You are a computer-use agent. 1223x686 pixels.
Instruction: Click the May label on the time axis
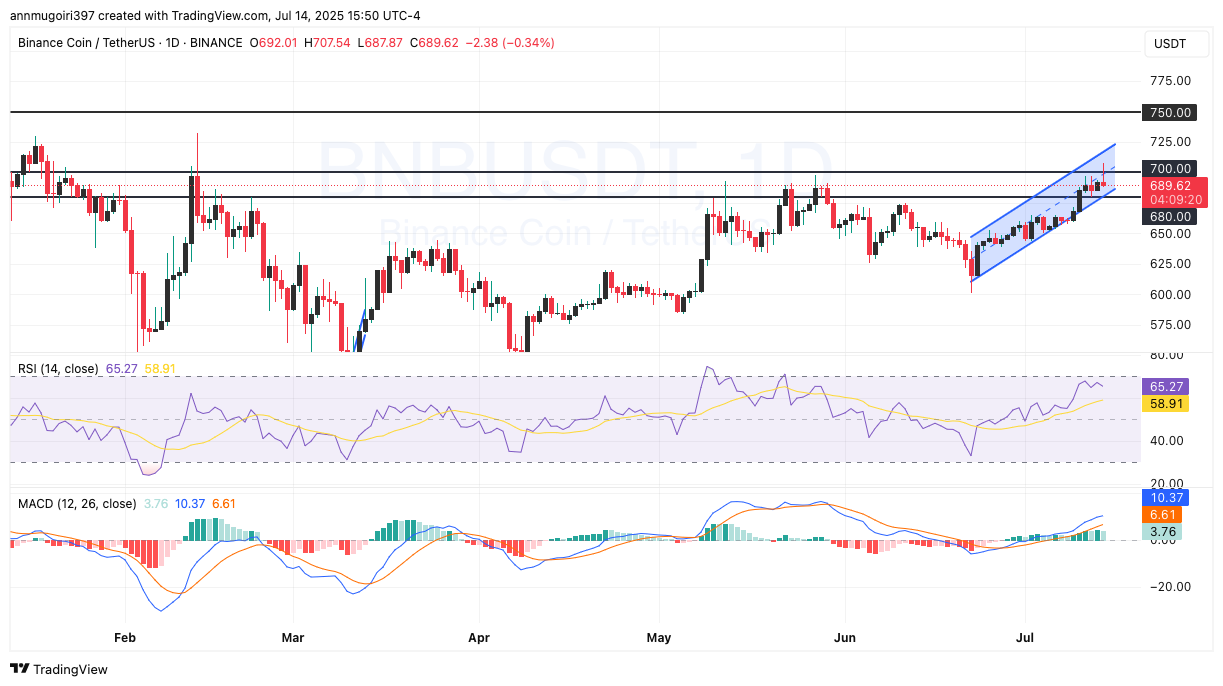pyautogui.click(x=659, y=636)
